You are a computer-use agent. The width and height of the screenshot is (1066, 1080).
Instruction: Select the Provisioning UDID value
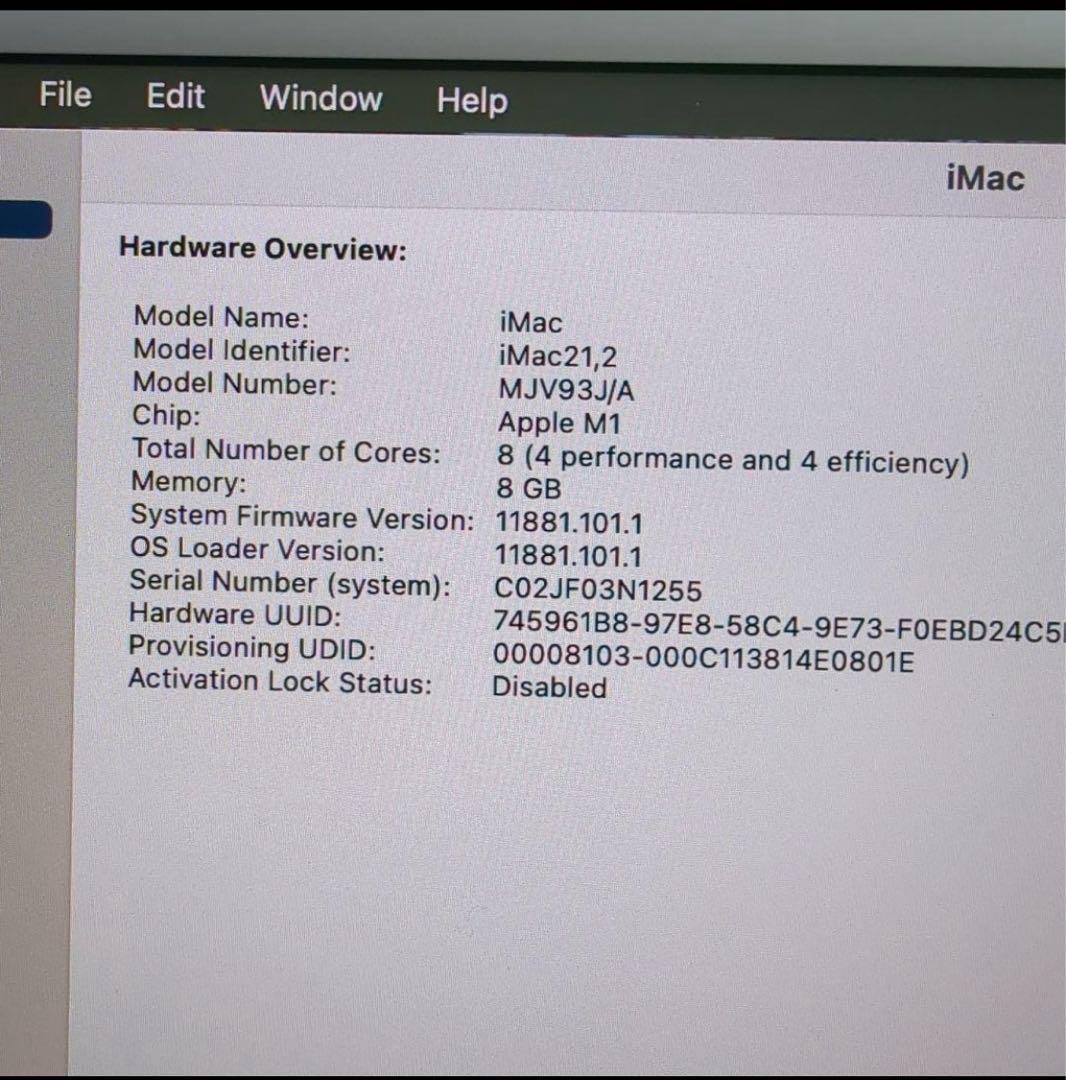[703, 660]
